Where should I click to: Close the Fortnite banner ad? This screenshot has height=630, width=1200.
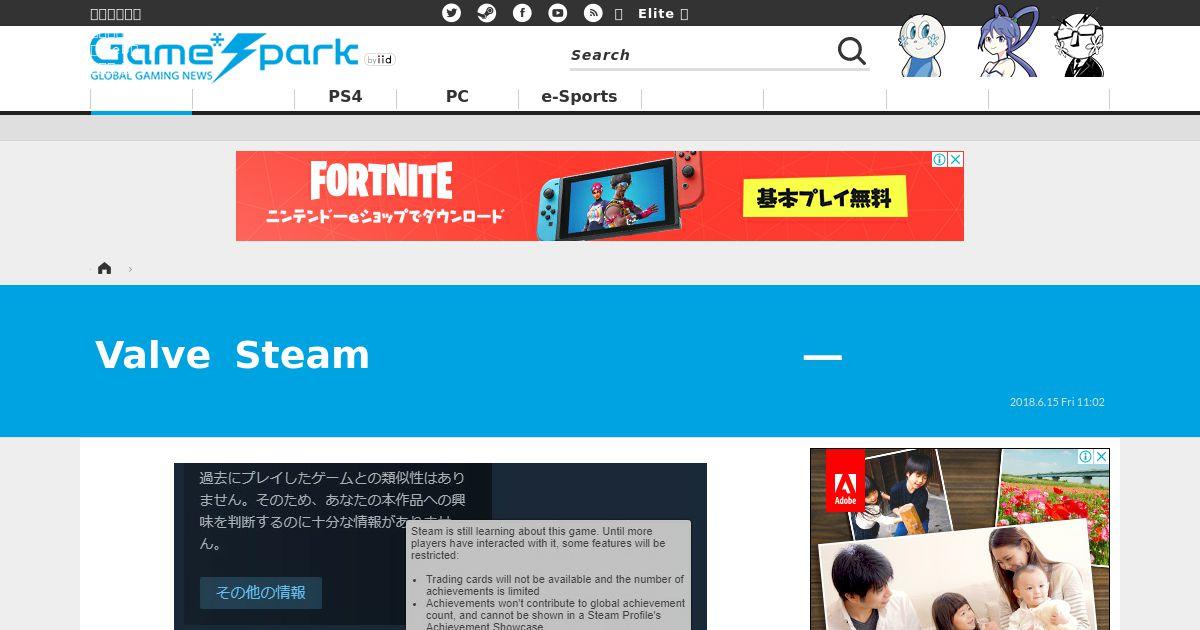pos(956,159)
